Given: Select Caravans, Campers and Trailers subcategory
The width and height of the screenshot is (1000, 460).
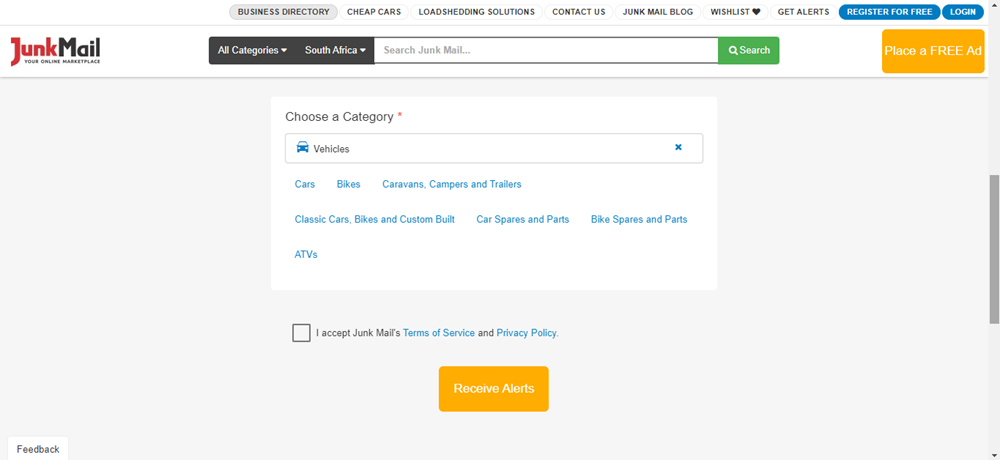Looking at the screenshot, I should (452, 184).
